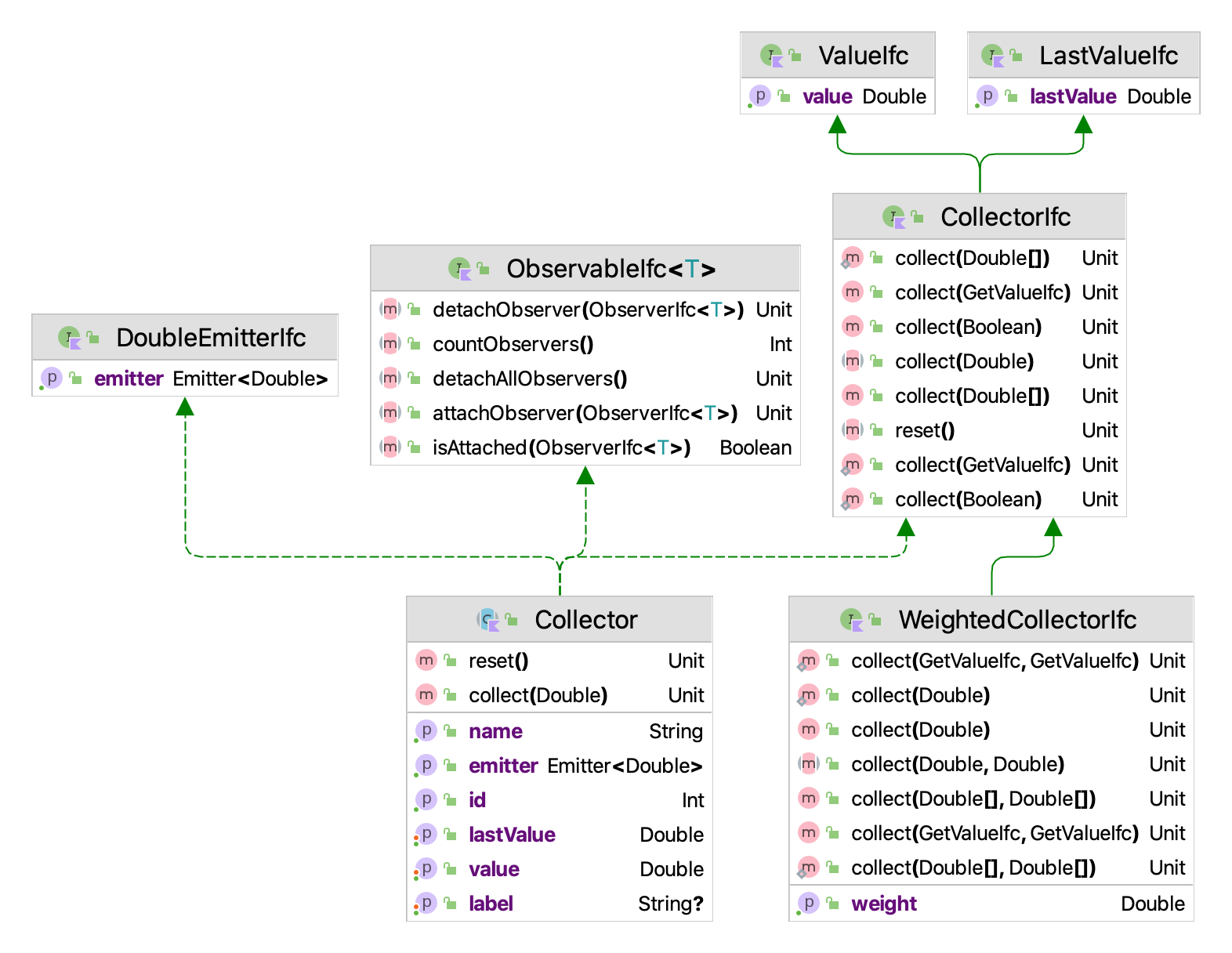Click the method icon beside collect(Double, Double)
The width and height of the screenshot is (1232, 953).
click(x=809, y=764)
